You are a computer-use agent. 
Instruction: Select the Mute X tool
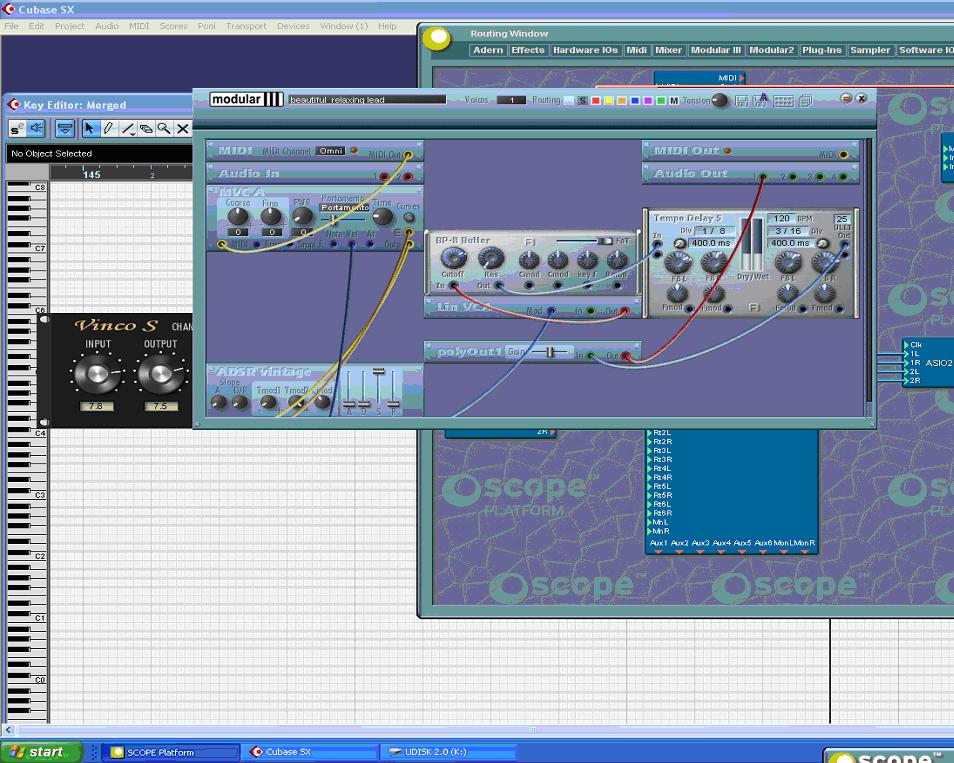click(x=183, y=128)
